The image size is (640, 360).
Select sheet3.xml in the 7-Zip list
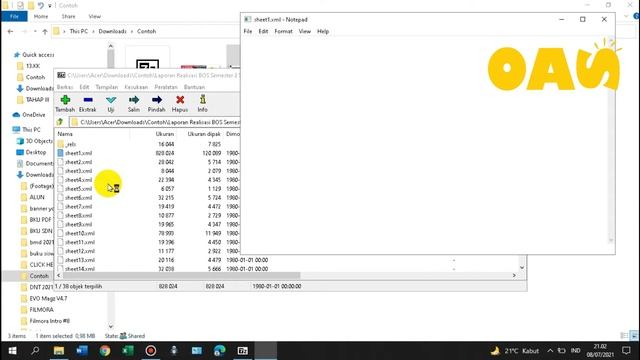coord(78,171)
